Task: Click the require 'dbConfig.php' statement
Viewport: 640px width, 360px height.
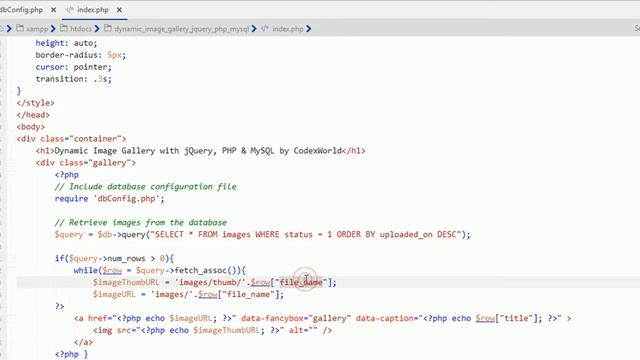Action: [109, 199]
